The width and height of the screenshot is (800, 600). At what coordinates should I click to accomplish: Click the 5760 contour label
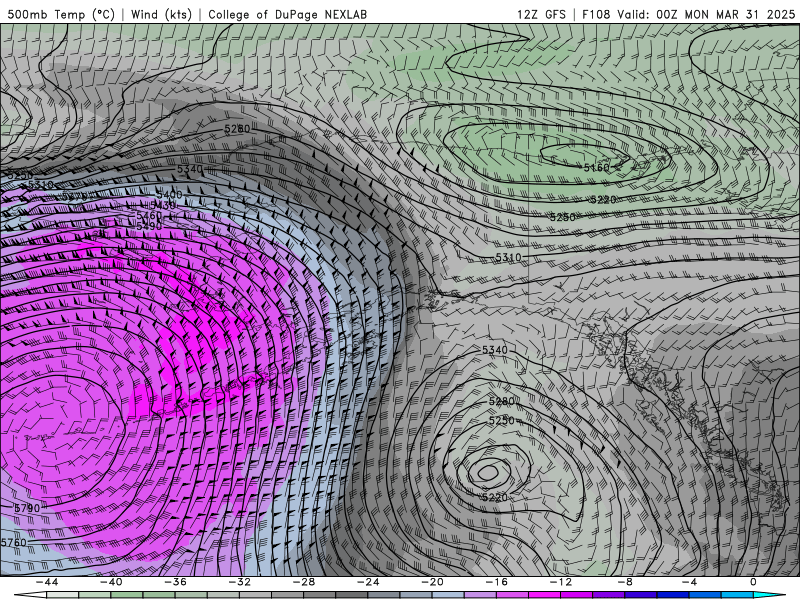[14, 542]
